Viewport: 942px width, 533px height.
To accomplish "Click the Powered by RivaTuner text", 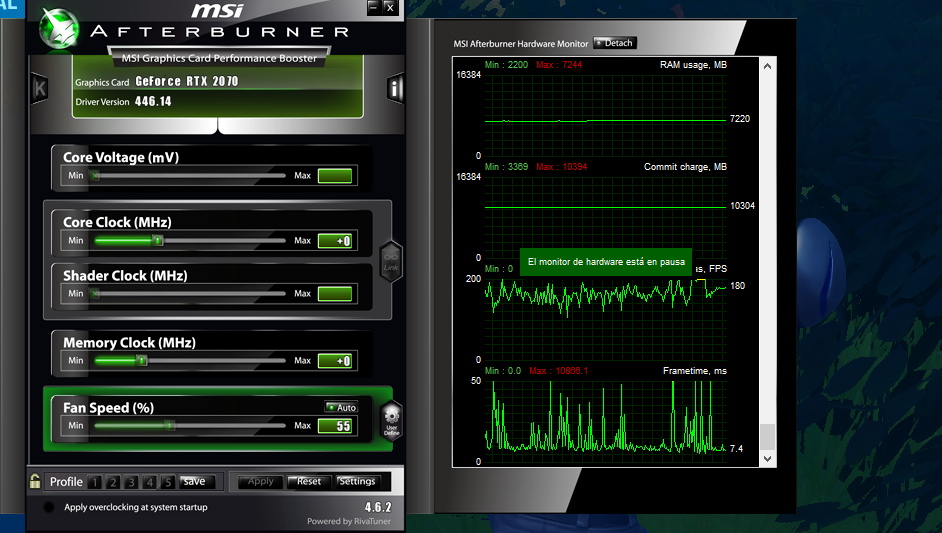I will click(349, 522).
